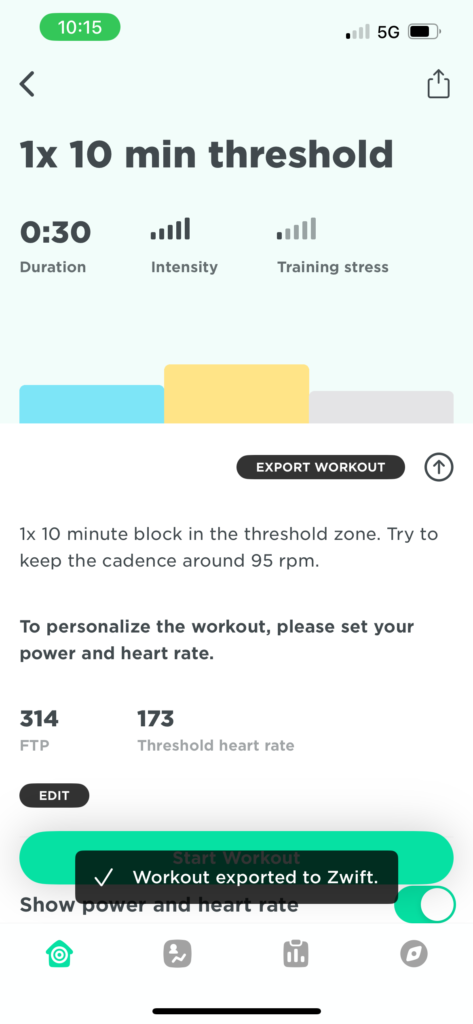Toggle show power and heart rate switch
This screenshot has height=1024, width=473.
425,904
